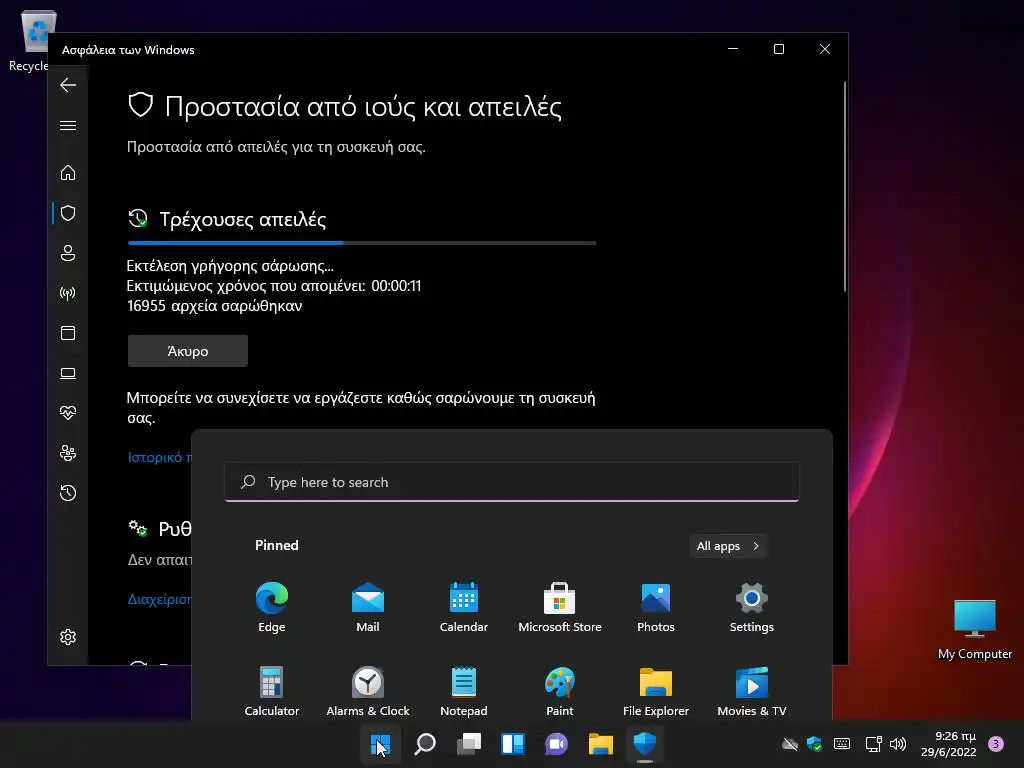This screenshot has width=1024, height=768.
Task: Click Windows Security tray shield icon
Action: pyautogui.click(x=814, y=744)
